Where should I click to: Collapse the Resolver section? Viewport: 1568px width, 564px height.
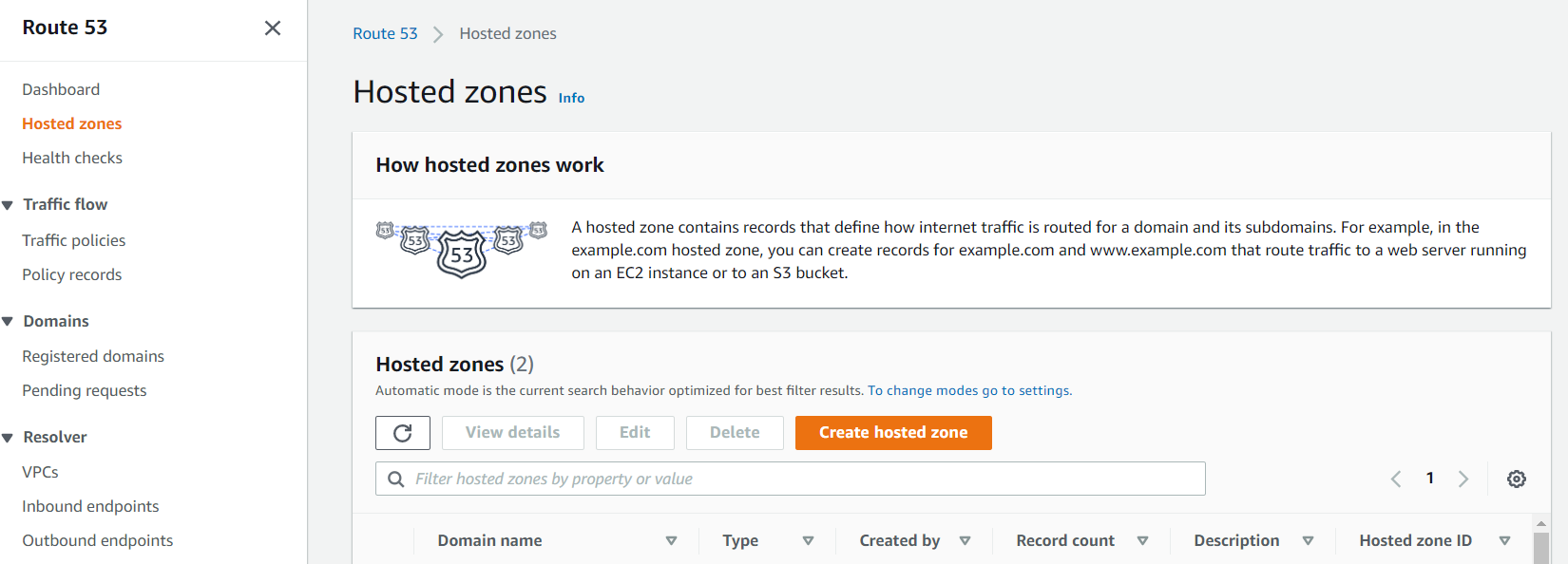8,438
